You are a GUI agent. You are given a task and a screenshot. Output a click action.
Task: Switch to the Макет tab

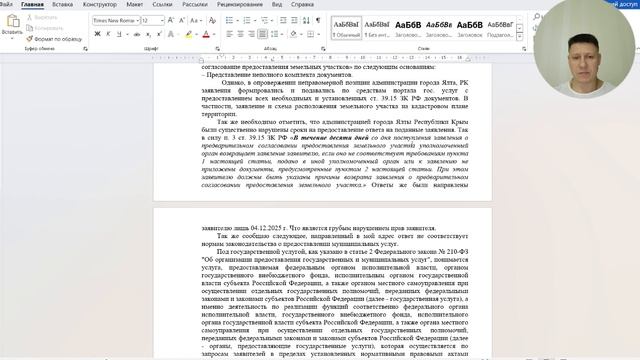[135, 4]
